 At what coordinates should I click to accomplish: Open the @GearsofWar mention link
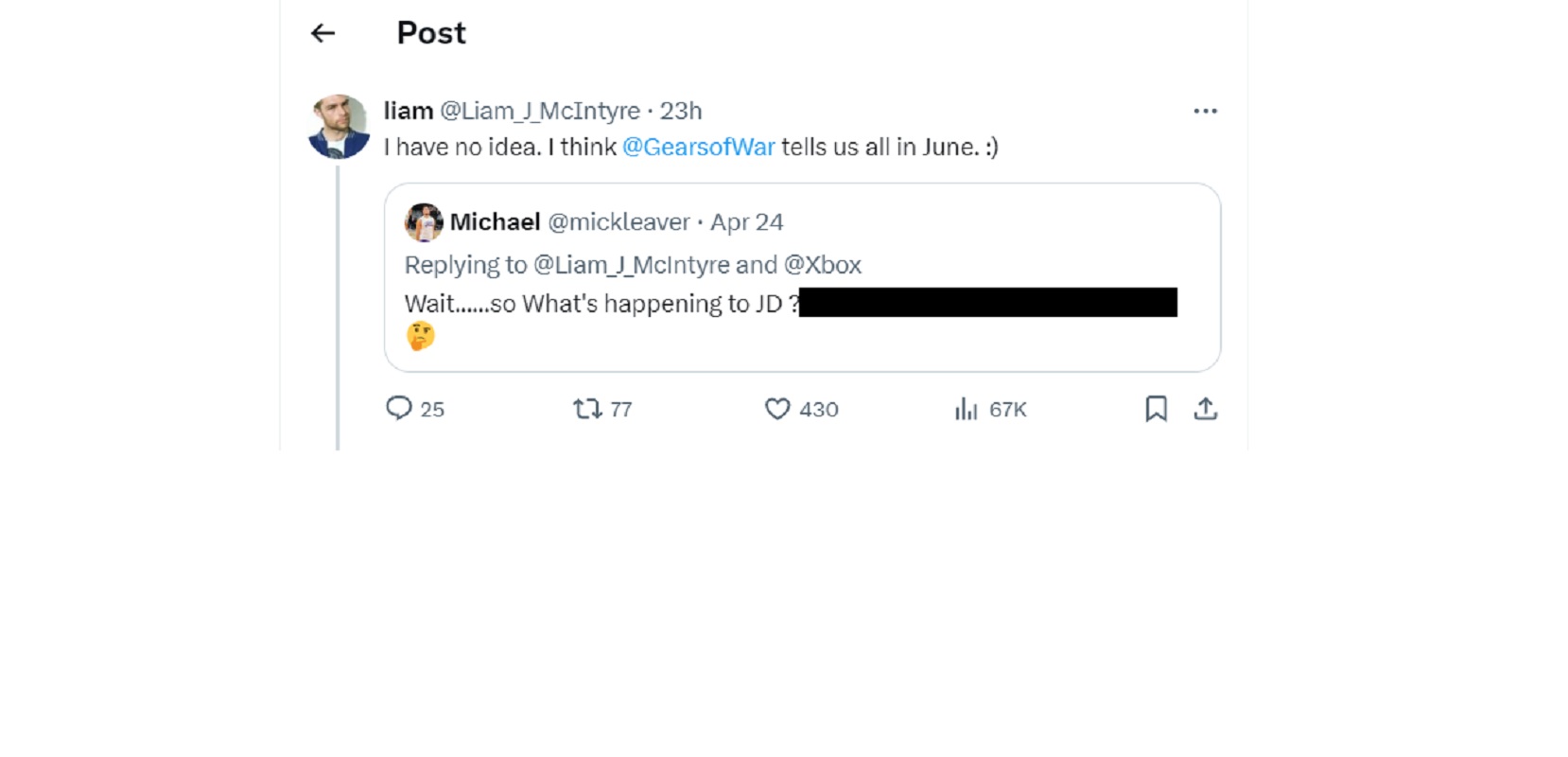(698, 148)
